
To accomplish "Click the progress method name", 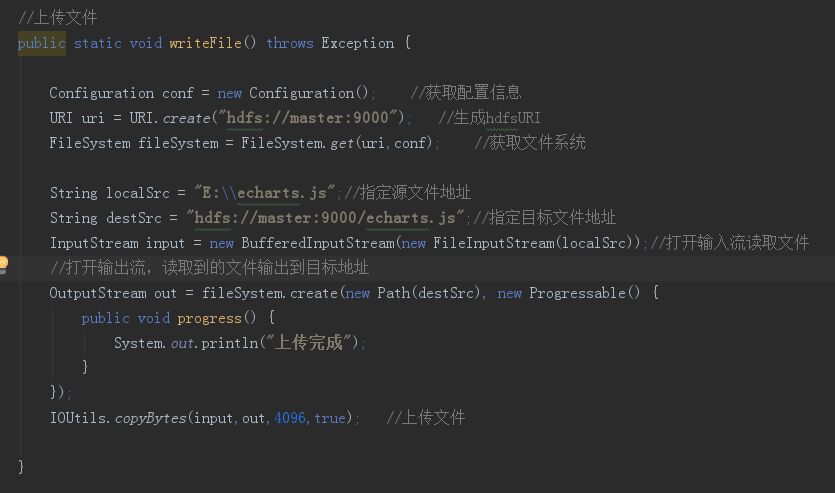I will 209,318.
